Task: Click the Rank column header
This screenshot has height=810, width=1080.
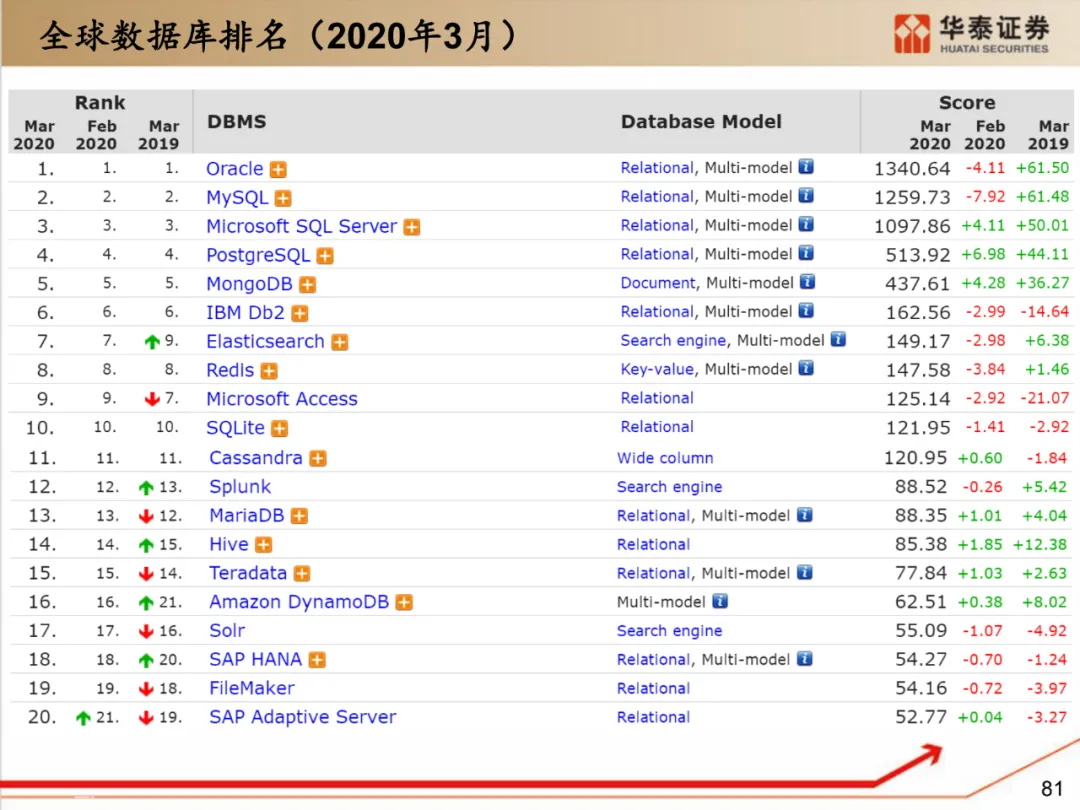Action: click(100, 103)
